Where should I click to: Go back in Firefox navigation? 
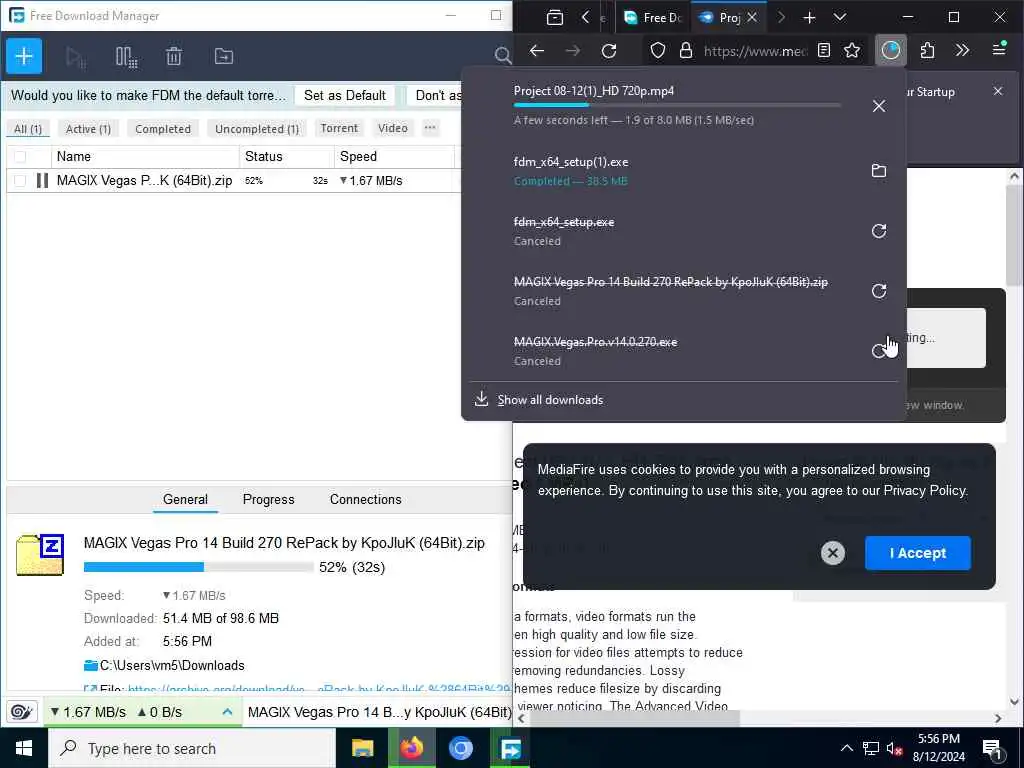point(537,51)
